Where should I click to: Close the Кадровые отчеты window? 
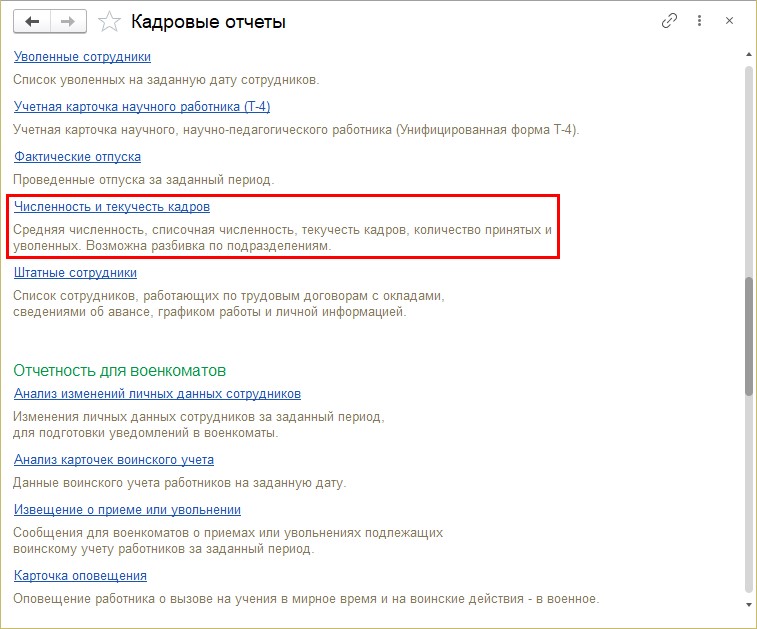729,21
